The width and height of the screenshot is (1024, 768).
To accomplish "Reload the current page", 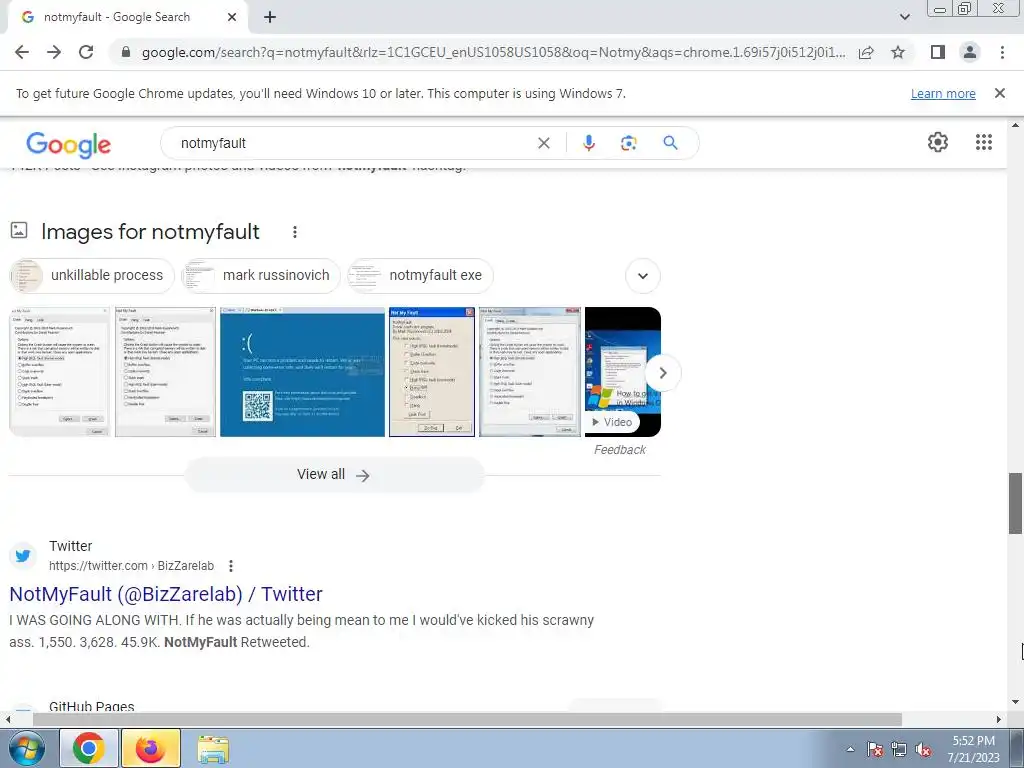I will [86, 52].
